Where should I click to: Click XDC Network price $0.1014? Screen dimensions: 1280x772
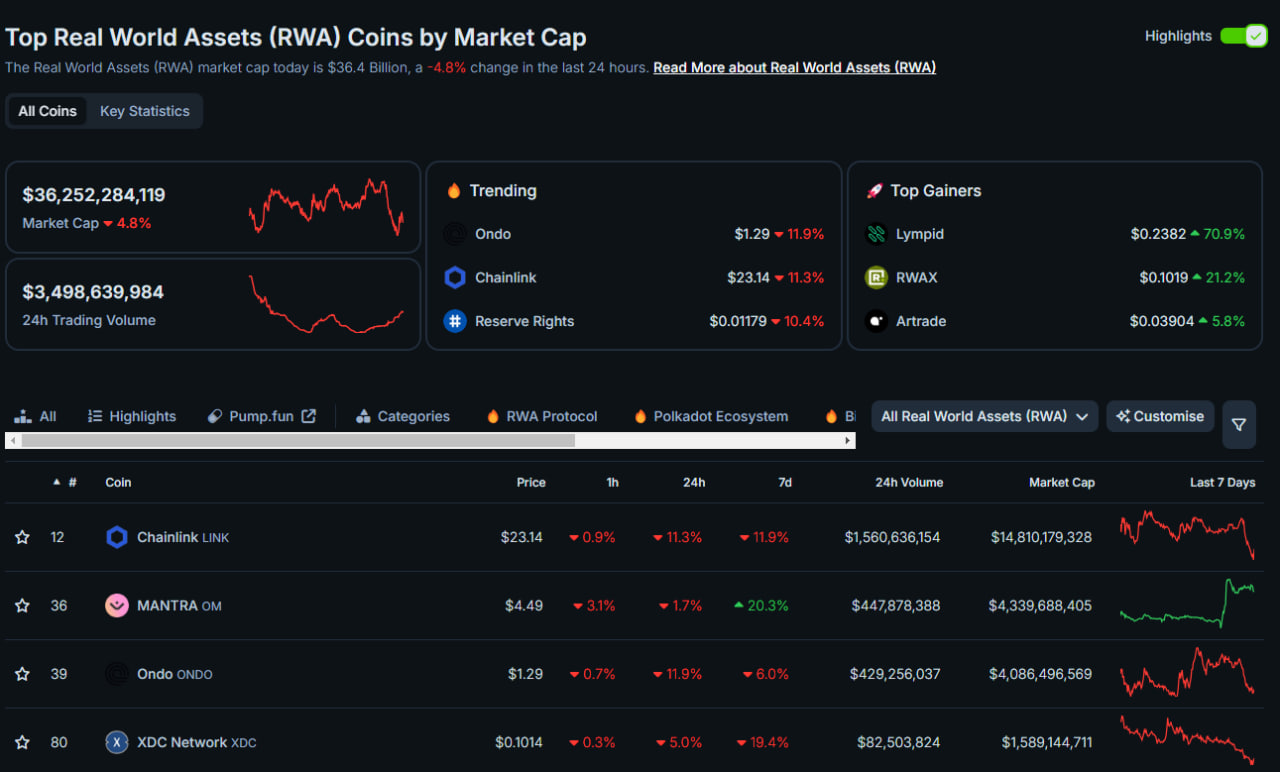(x=519, y=742)
